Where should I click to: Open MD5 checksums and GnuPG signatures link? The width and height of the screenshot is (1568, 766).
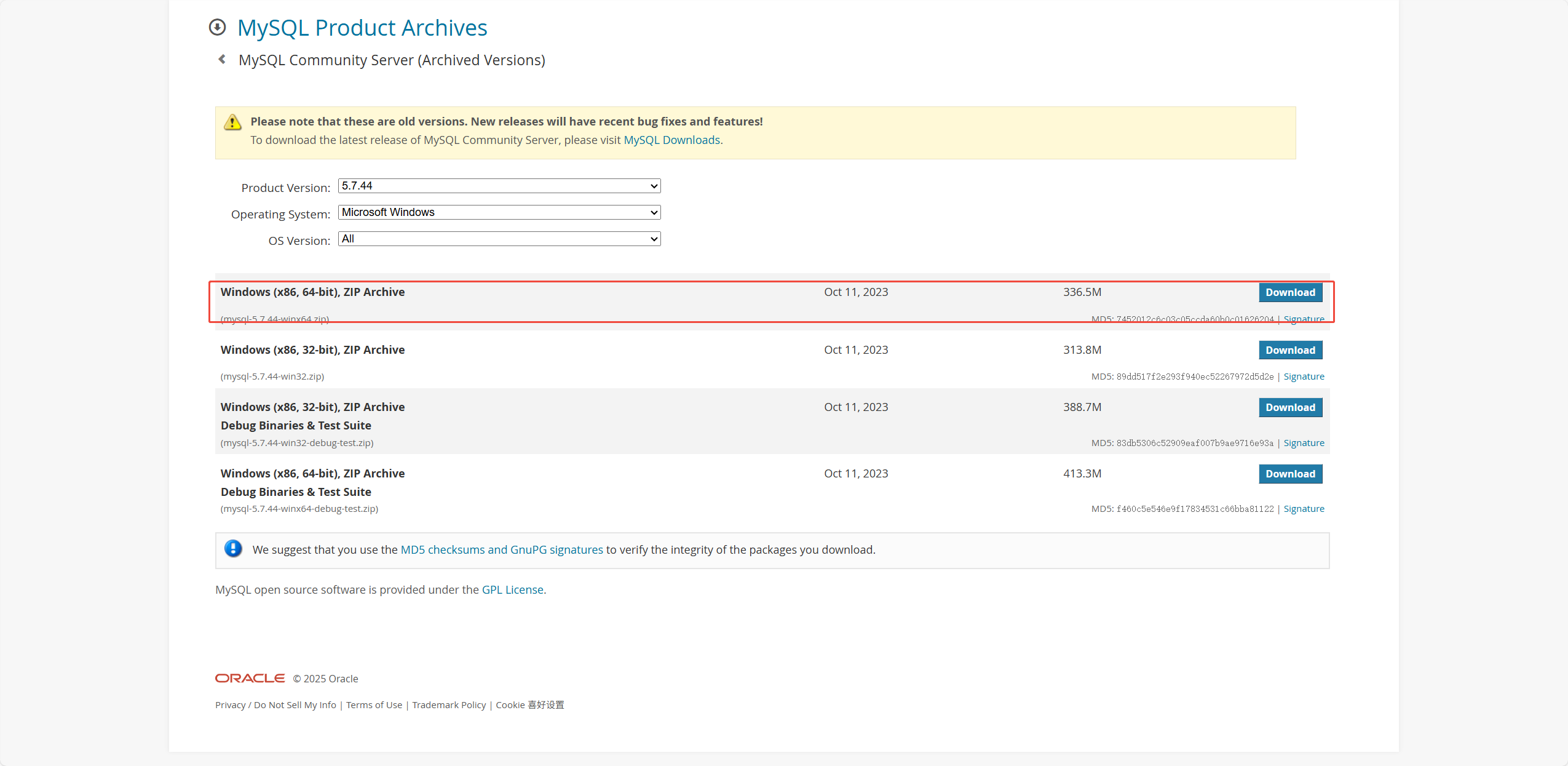(501, 549)
